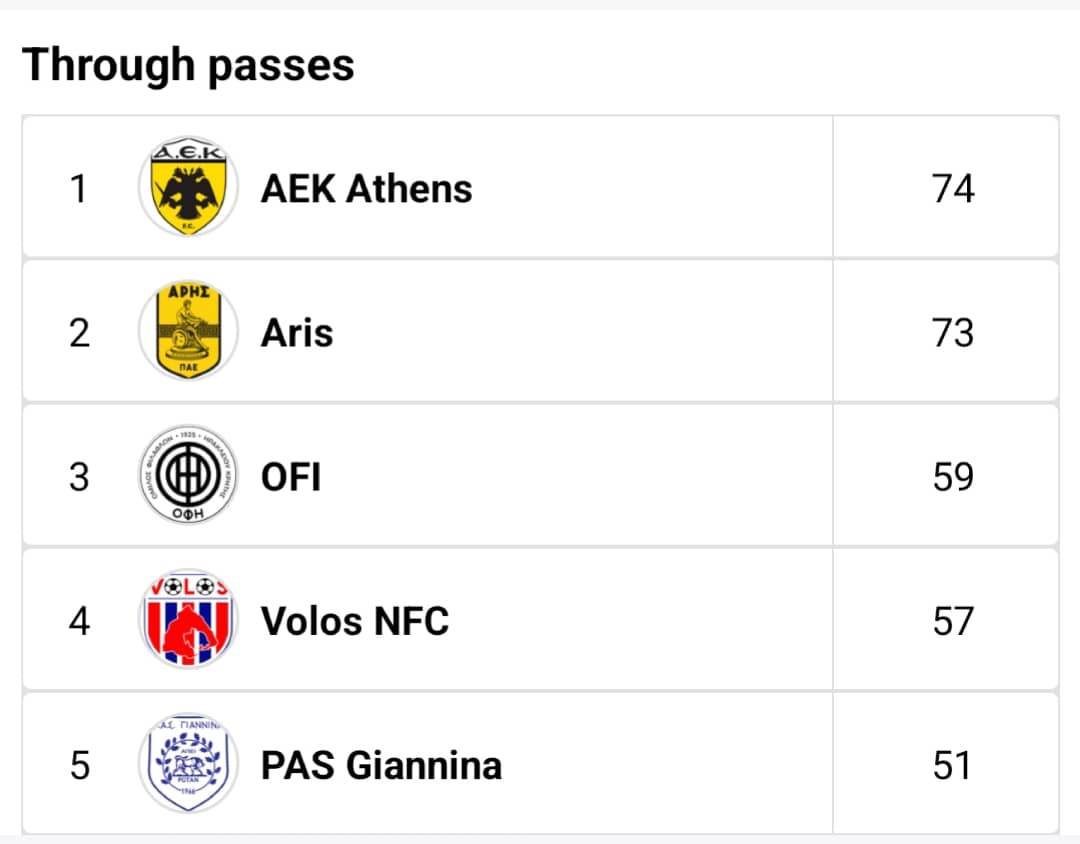This screenshot has height=844, width=1080.
Task: Open the Volos NFC team name
Action: (x=355, y=621)
